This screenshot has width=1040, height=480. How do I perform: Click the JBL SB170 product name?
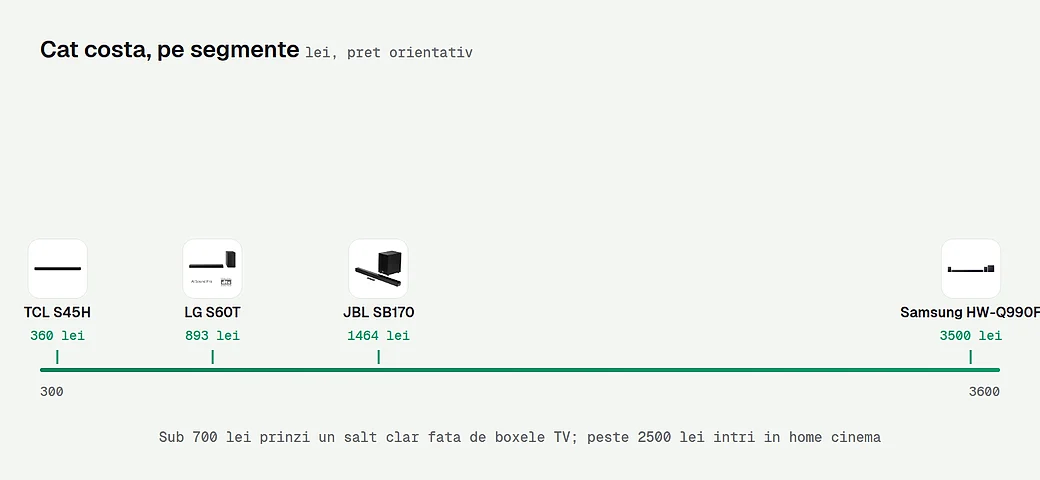pyautogui.click(x=379, y=312)
